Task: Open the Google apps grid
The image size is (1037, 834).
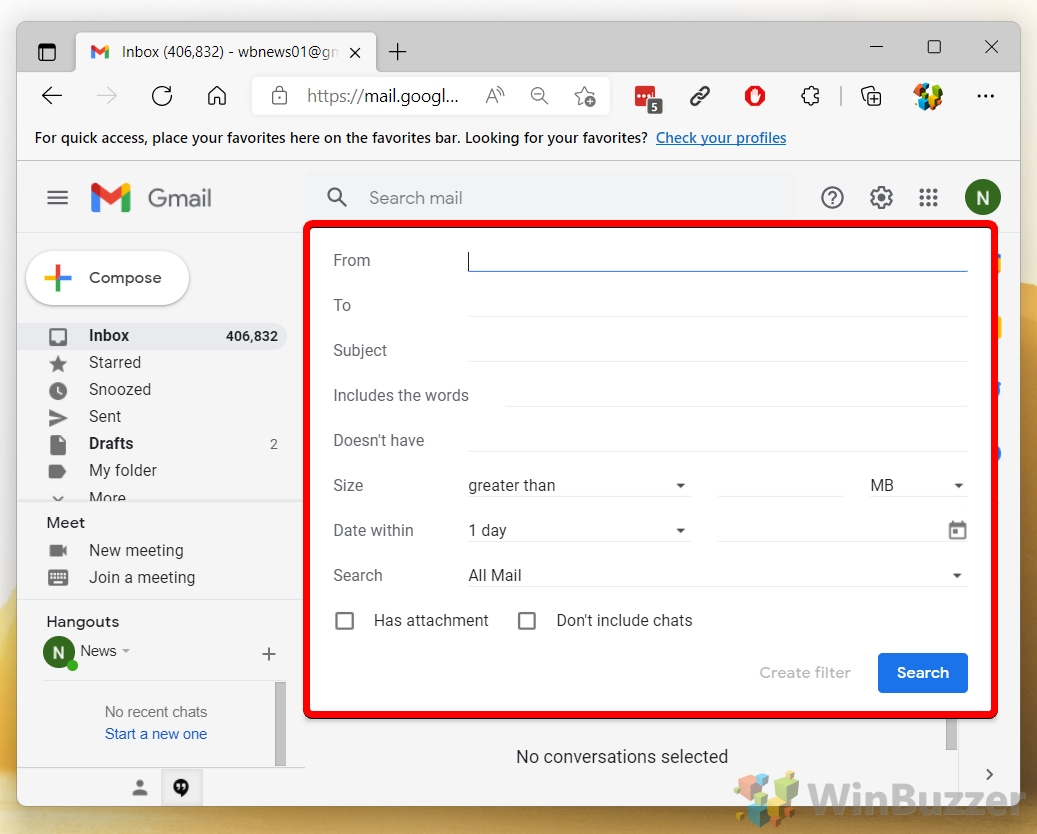Action: pyautogui.click(x=929, y=197)
